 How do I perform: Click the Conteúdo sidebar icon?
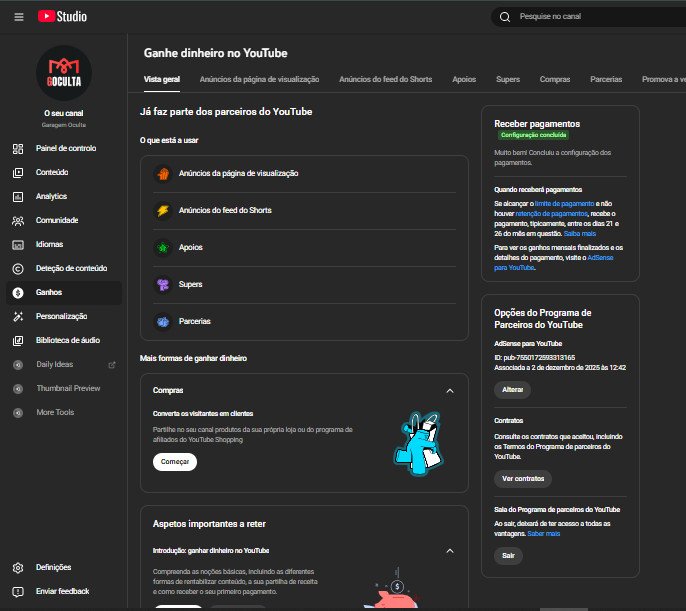tap(18, 173)
